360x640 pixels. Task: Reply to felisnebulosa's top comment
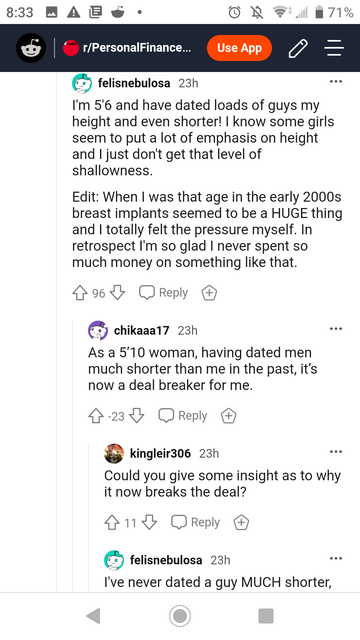(163, 293)
